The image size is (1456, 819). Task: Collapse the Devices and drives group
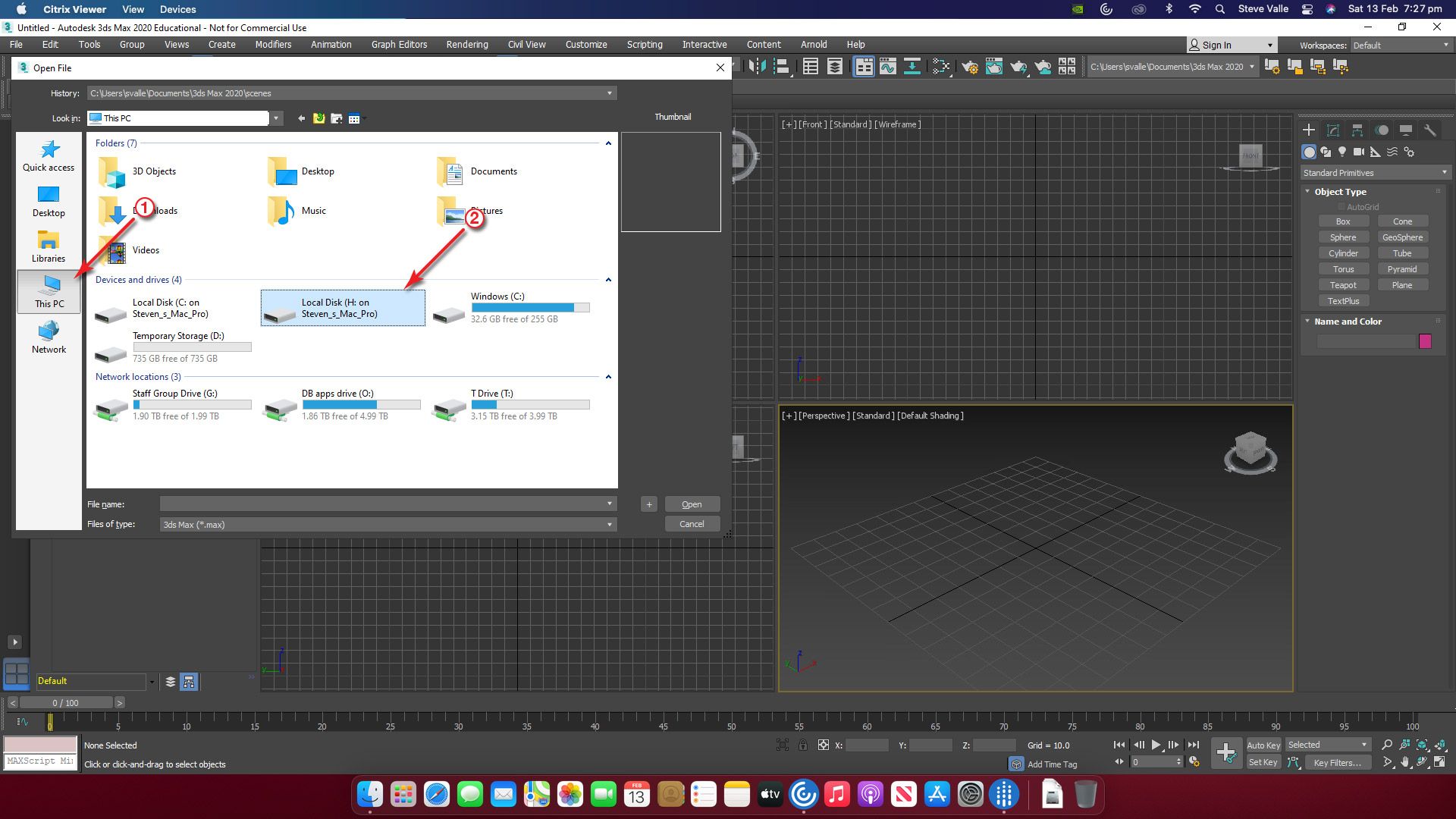(608, 280)
